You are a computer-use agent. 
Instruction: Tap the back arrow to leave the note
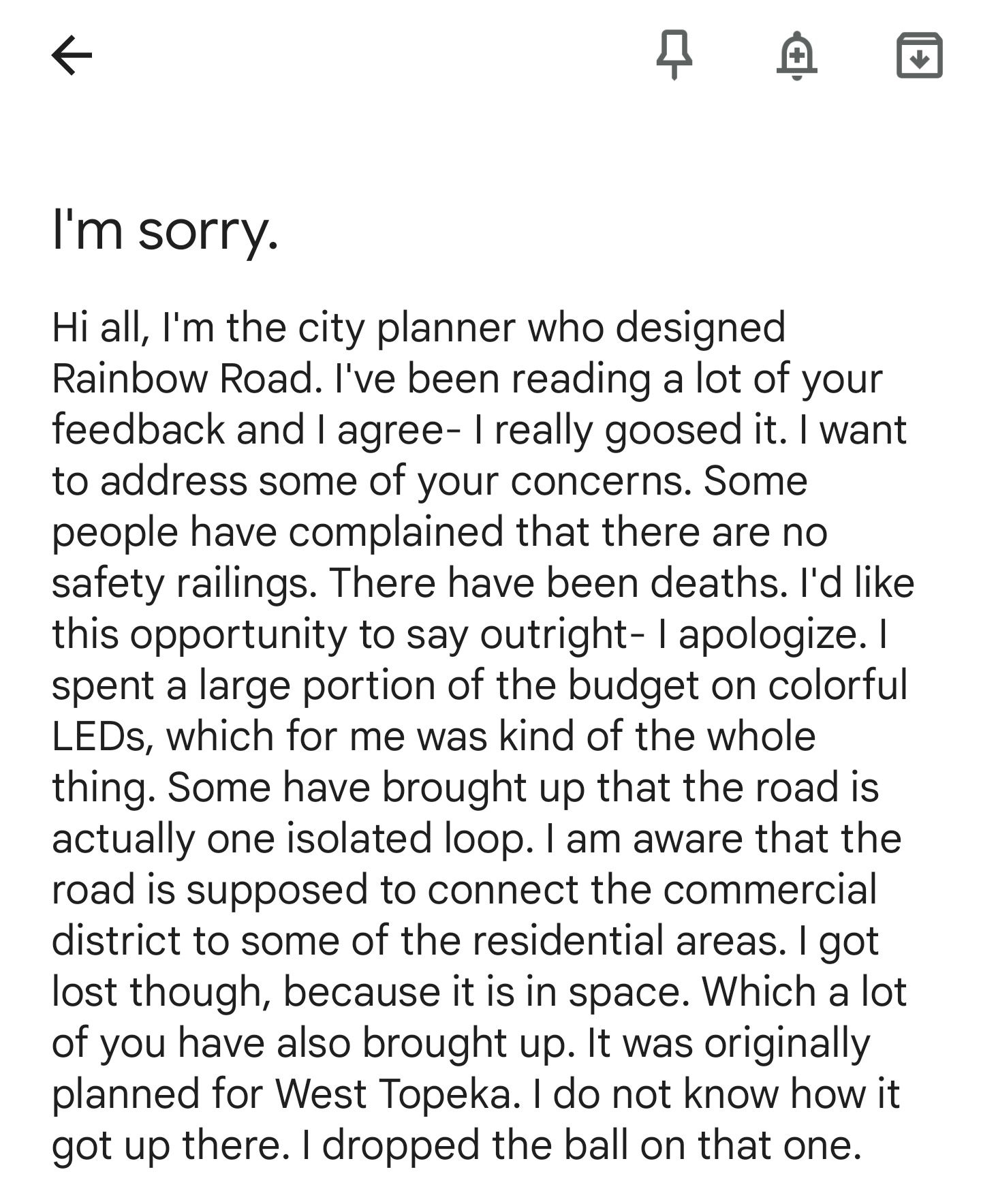pyautogui.click(x=72, y=55)
